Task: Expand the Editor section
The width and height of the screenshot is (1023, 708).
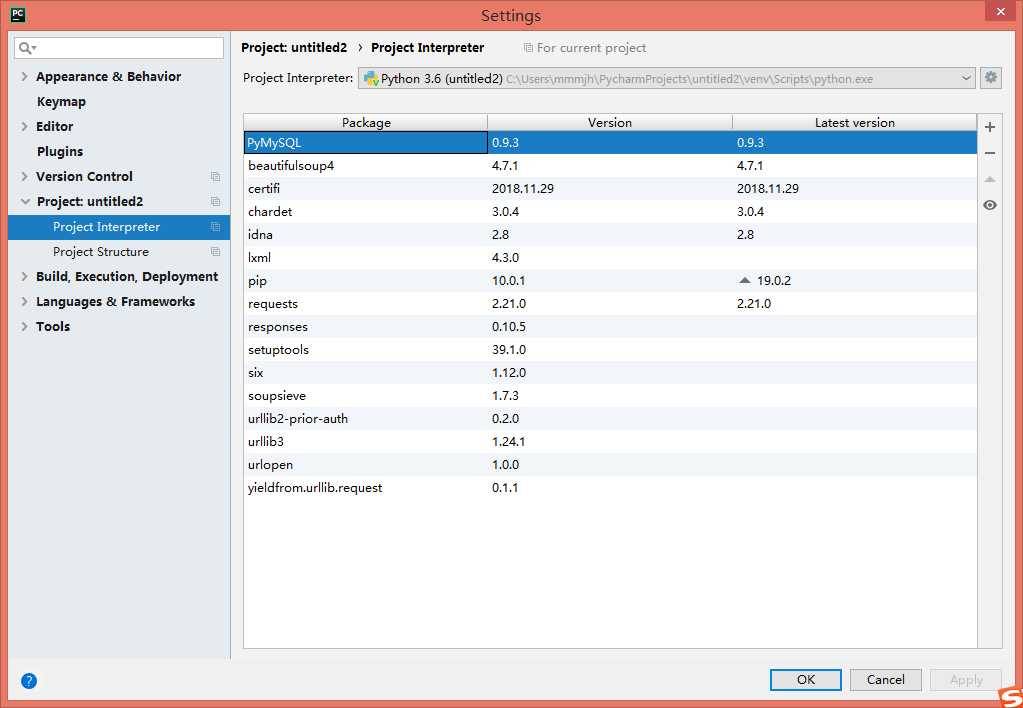Action: pos(24,127)
